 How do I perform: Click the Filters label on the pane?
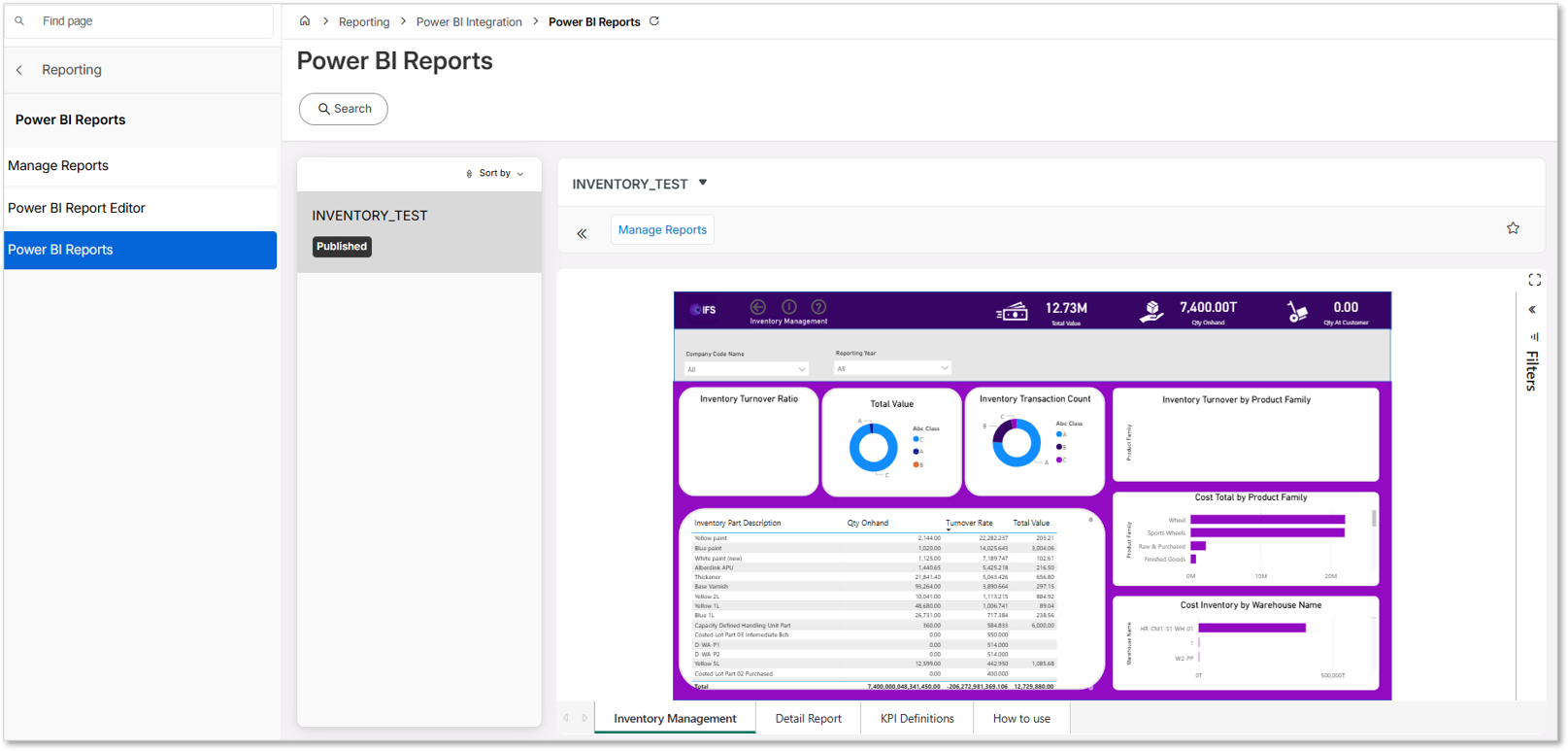(x=1532, y=371)
